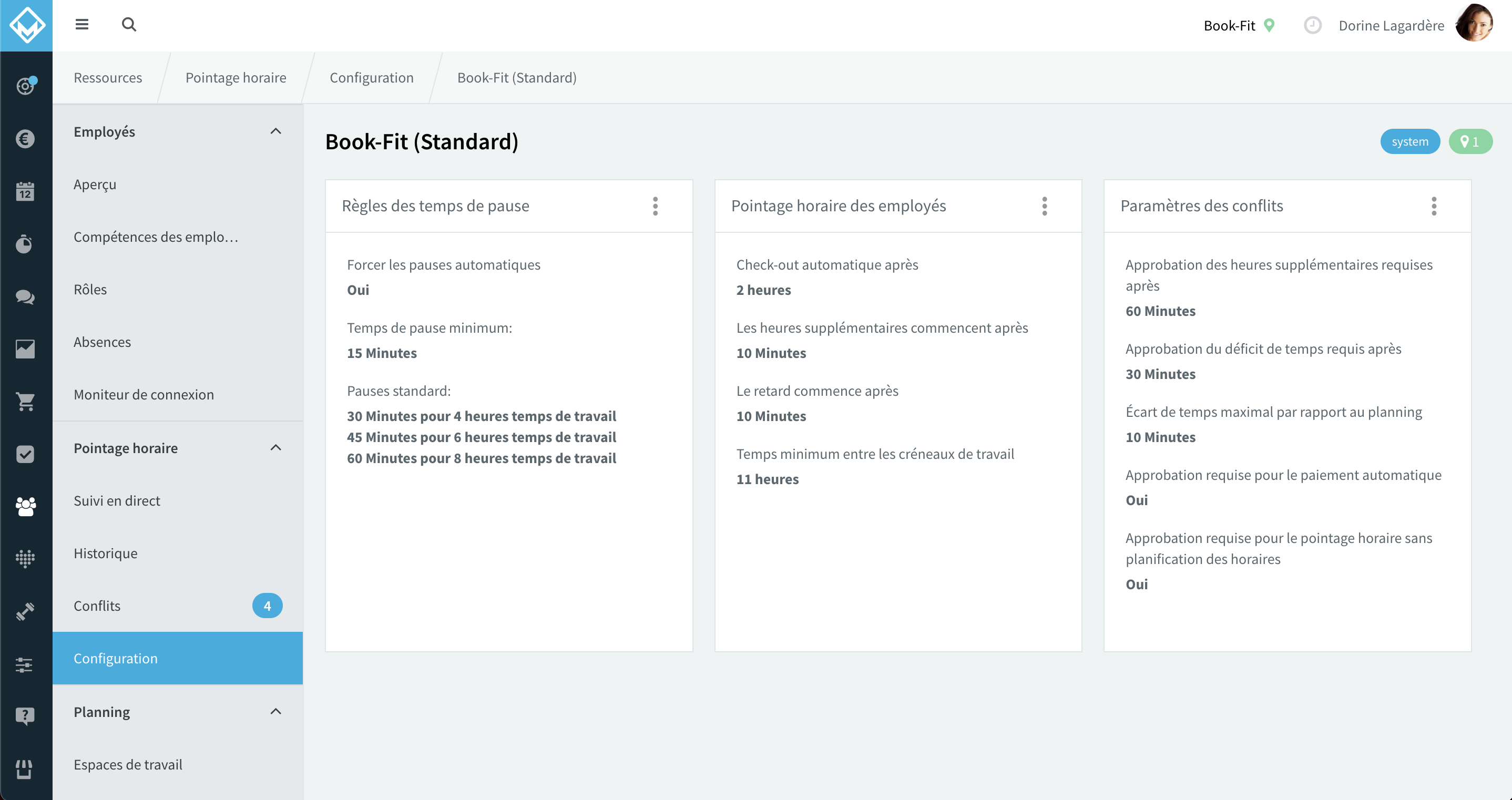Image resolution: width=1512 pixels, height=800 pixels.
Task: Open the euro finance sidebar icon
Action: [25, 139]
